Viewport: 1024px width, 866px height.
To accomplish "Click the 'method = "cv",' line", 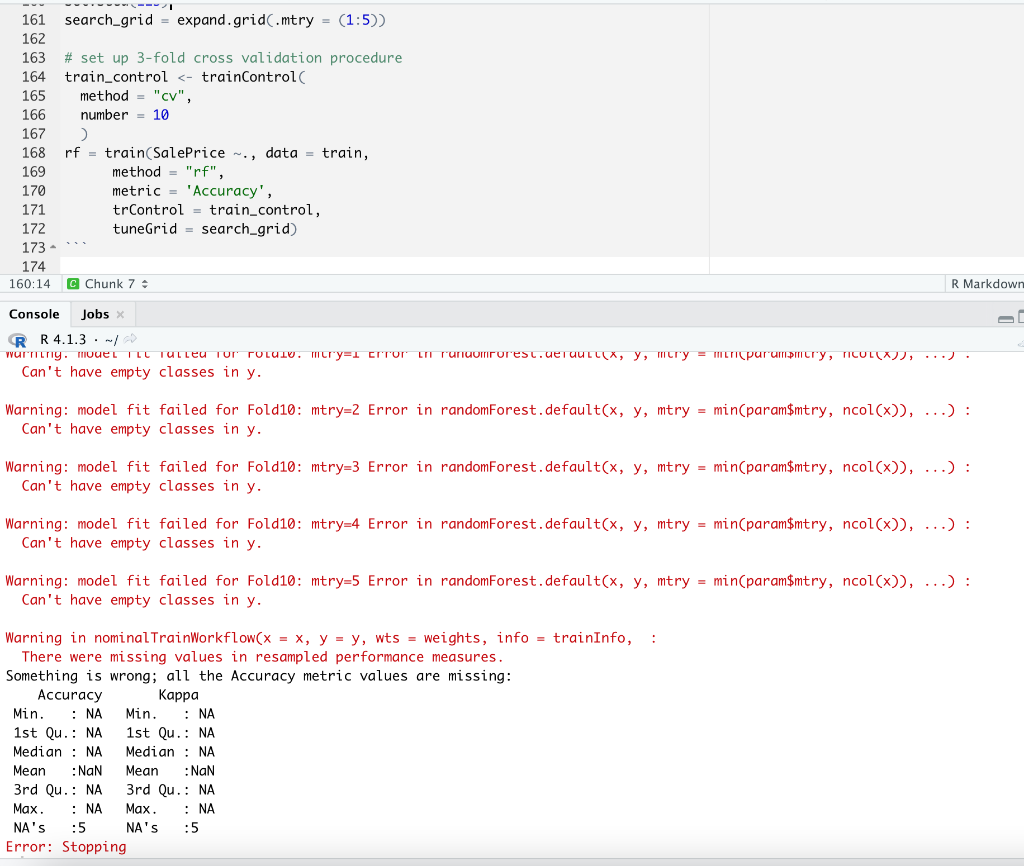I will (x=136, y=96).
